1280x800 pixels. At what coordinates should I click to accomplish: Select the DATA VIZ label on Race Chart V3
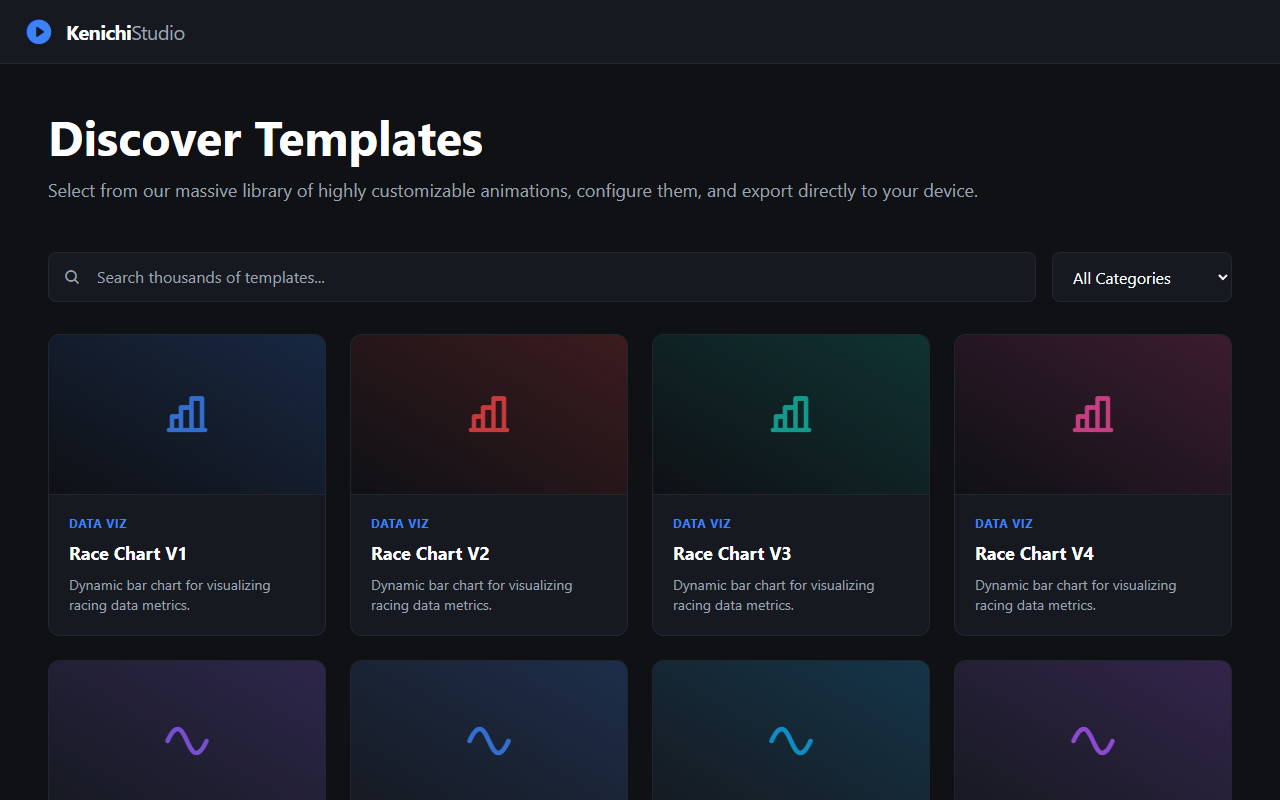coord(701,523)
